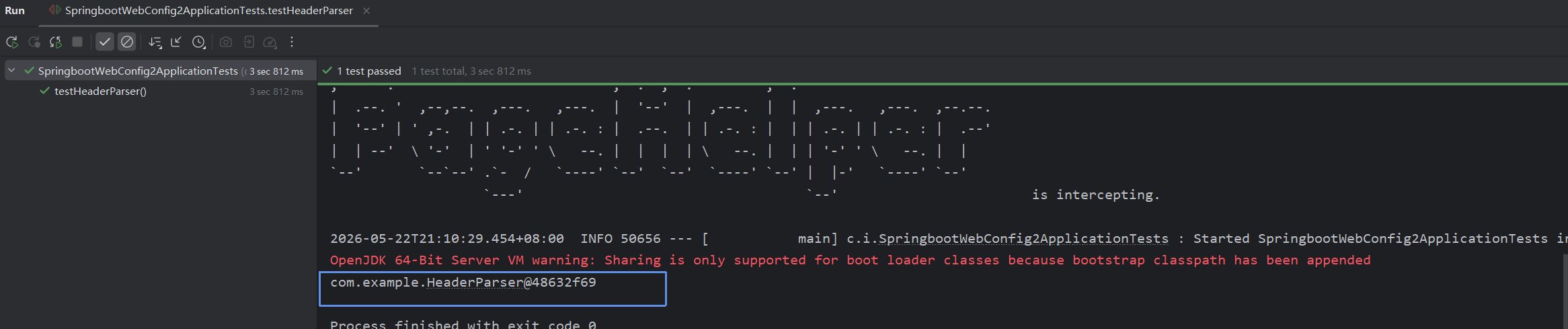Open the Sort By dropdown
This screenshot has width=1568, height=329.
click(x=155, y=42)
